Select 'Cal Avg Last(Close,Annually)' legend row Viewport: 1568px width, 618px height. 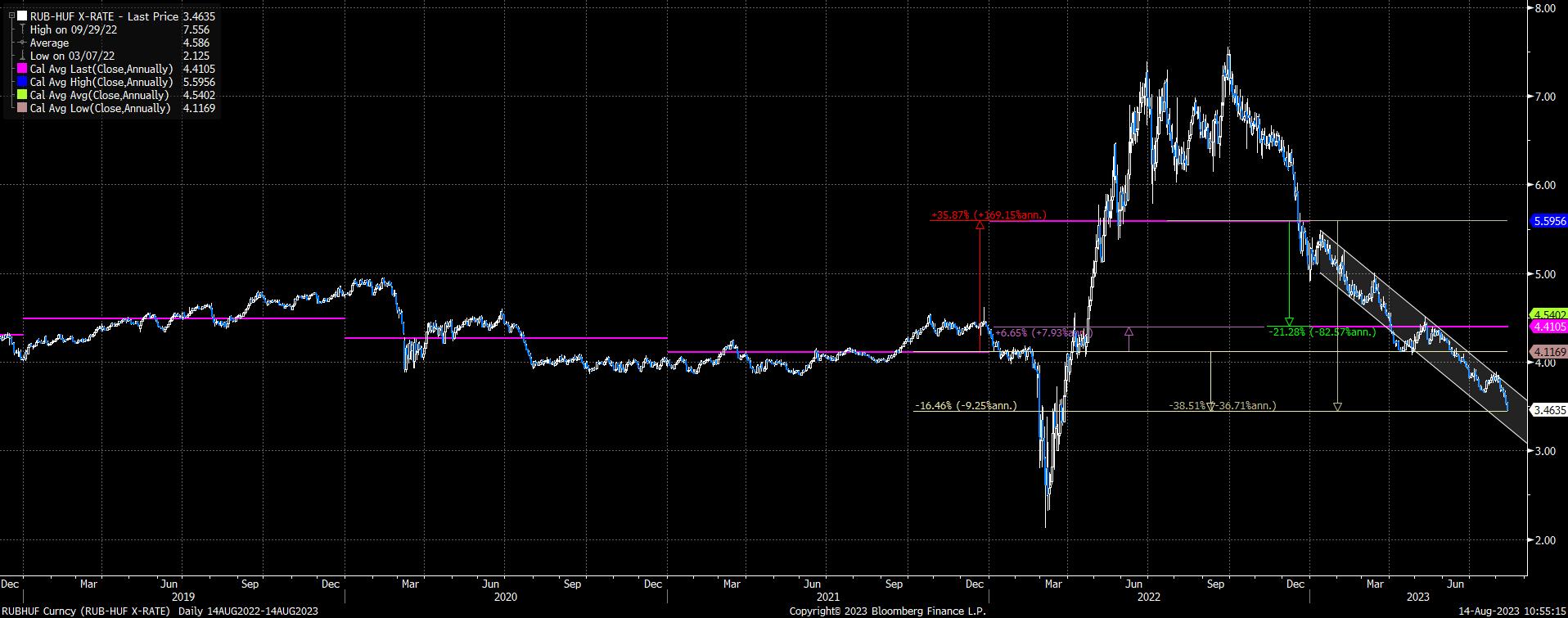[101, 69]
